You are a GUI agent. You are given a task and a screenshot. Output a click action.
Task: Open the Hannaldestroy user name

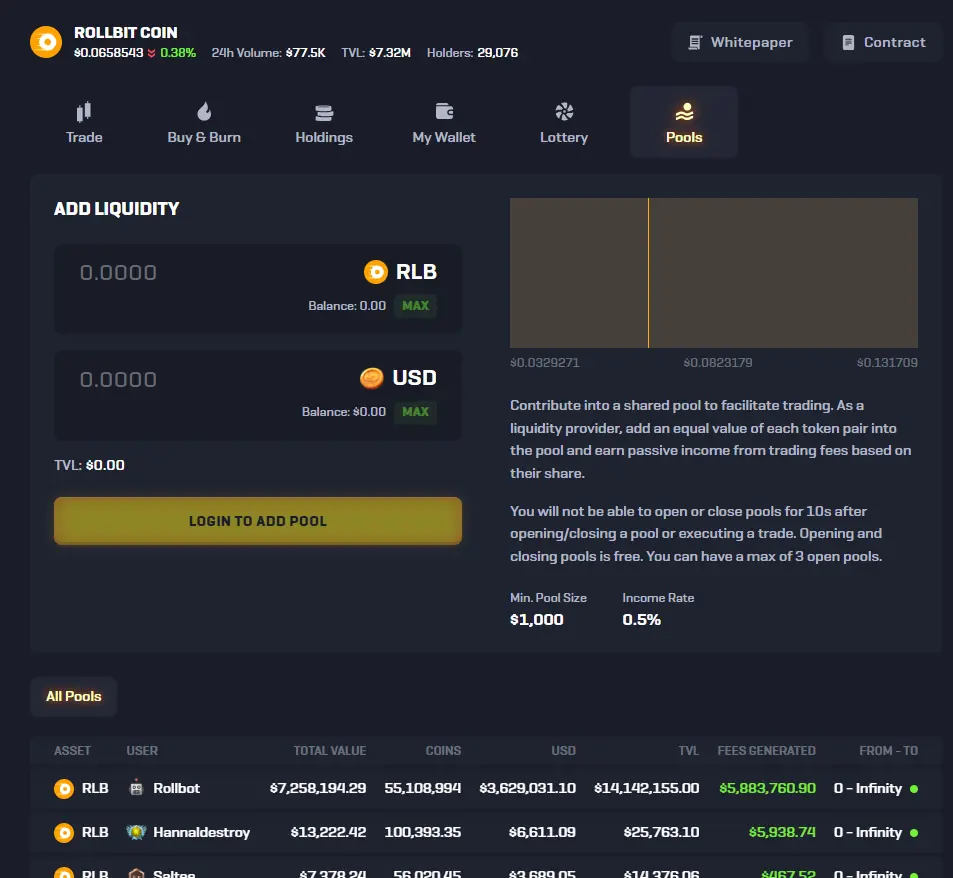[201, 832]
